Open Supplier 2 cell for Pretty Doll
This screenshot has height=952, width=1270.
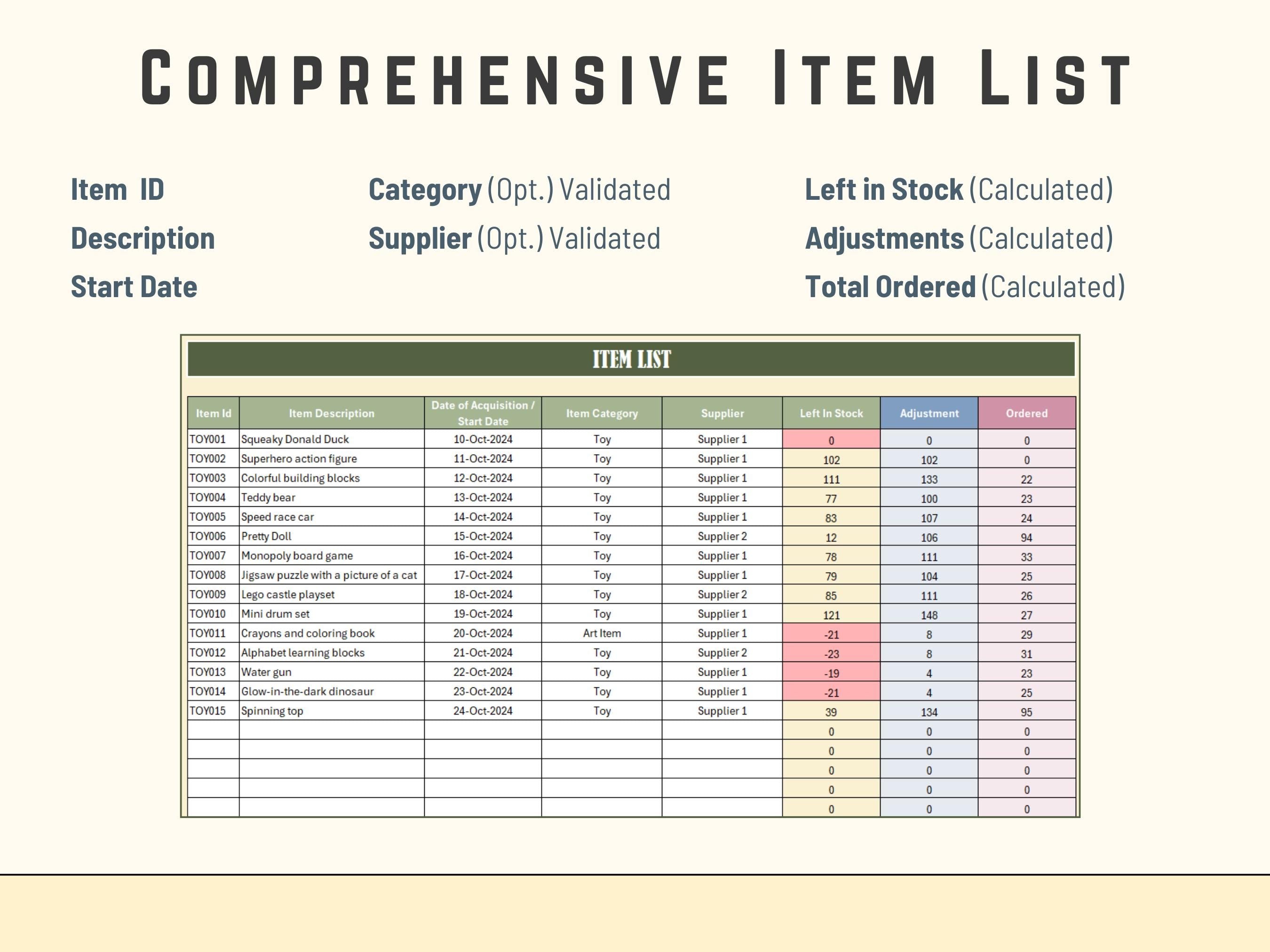(x=722, y=536)
